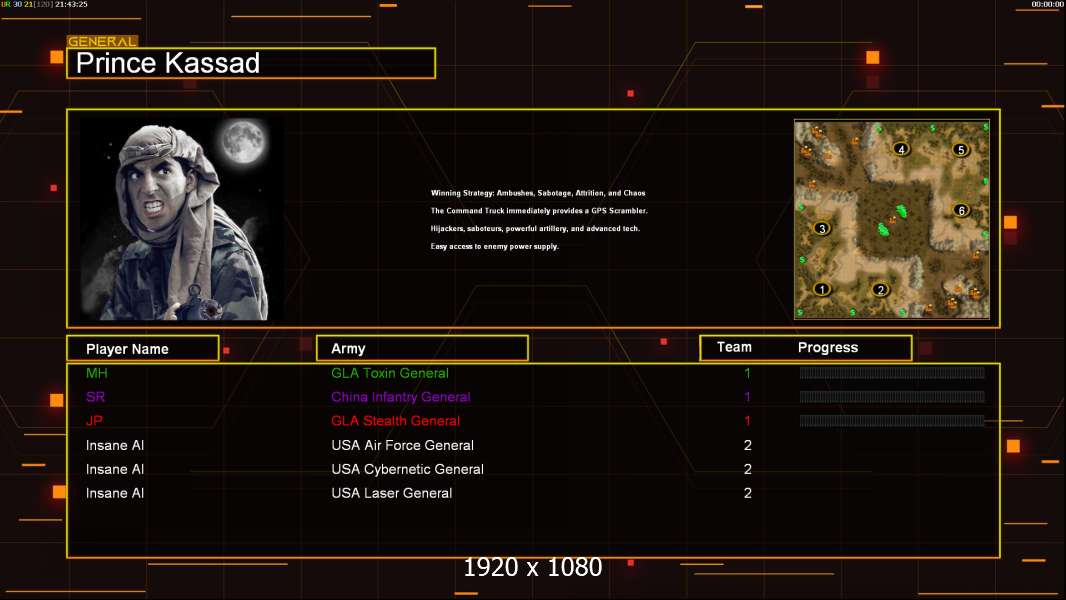
Task: Select player JP in the list
Action: coord(94,421)
